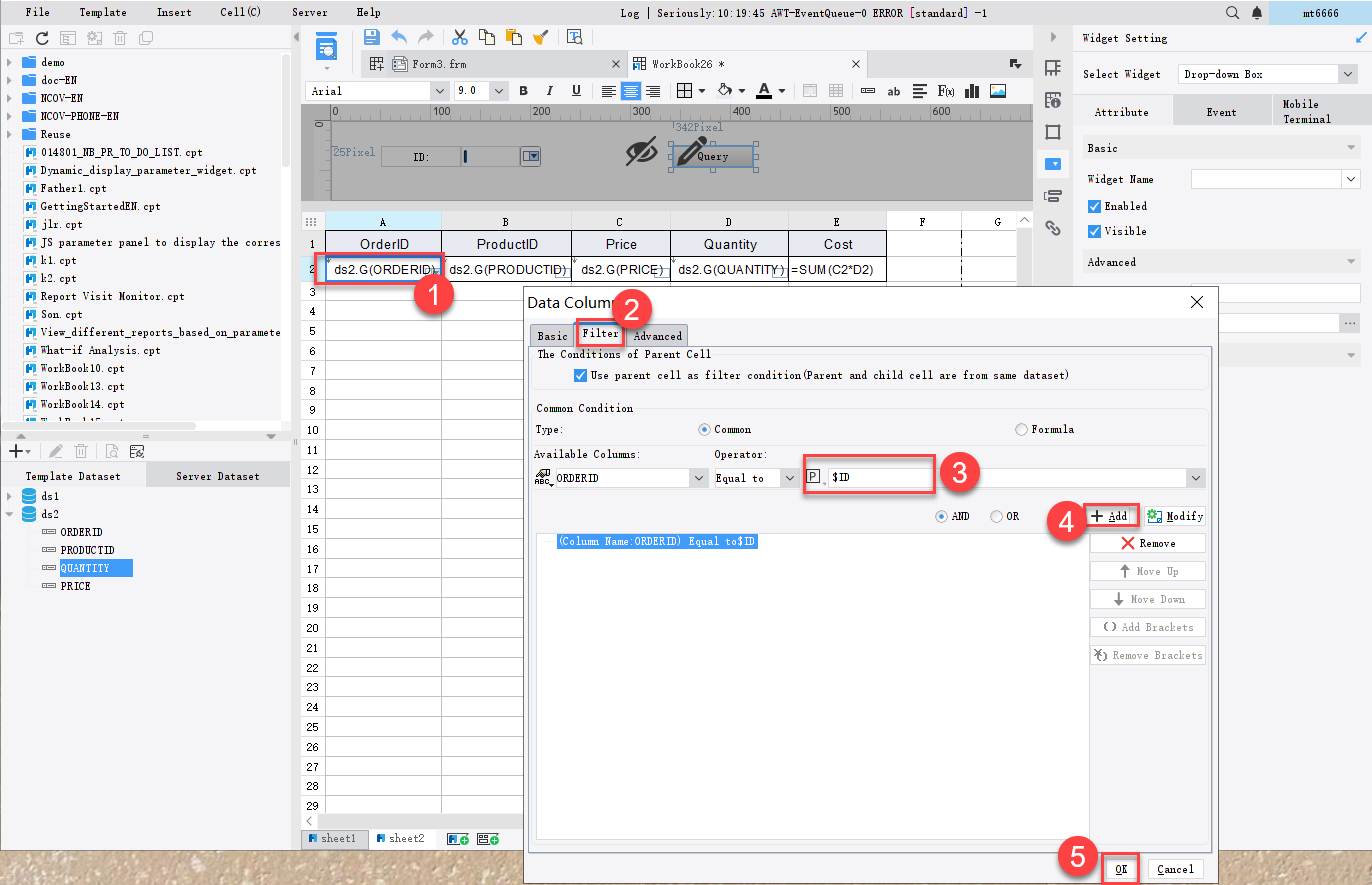Open the formula editor with the F(x) icon

coord(946,91)
